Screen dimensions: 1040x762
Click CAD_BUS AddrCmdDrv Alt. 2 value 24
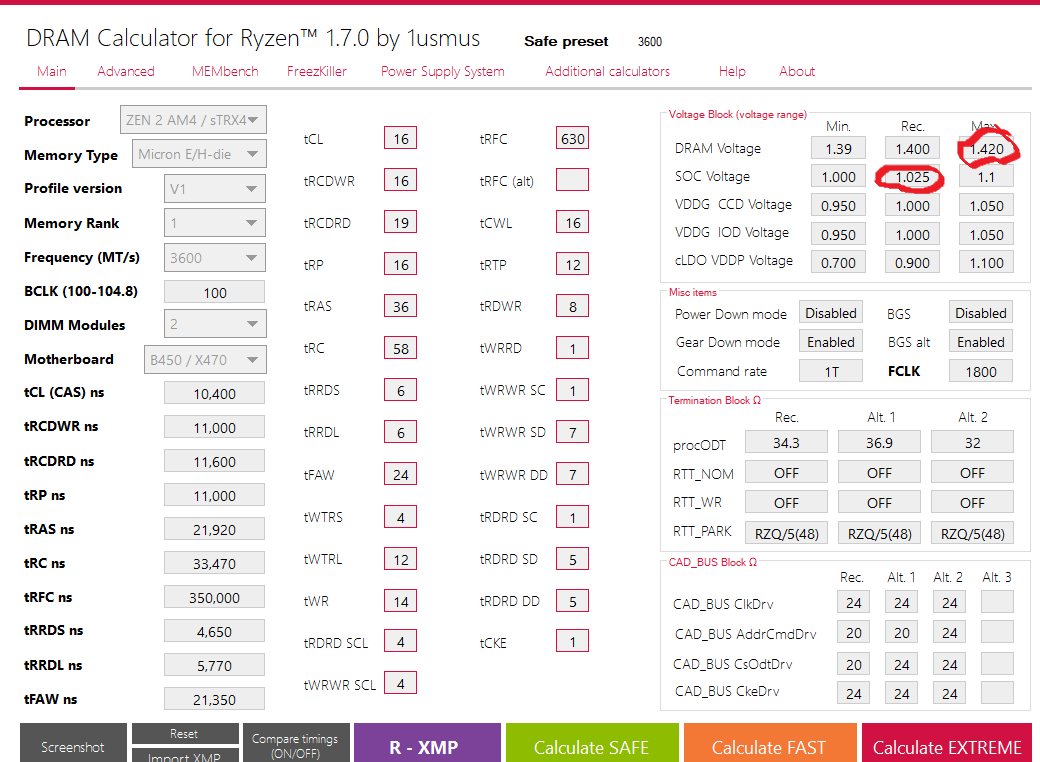click(x=949, y=633)
